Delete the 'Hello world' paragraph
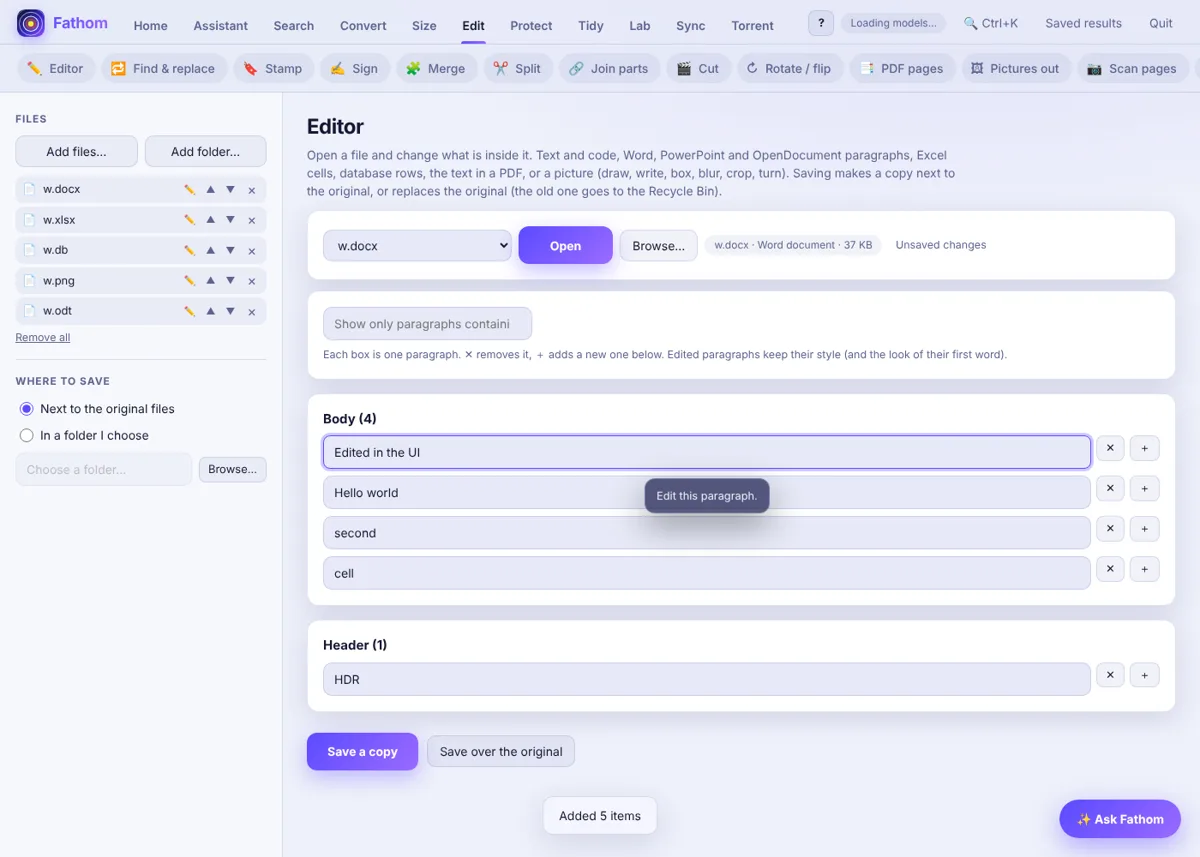 (x=1110, y=488)
